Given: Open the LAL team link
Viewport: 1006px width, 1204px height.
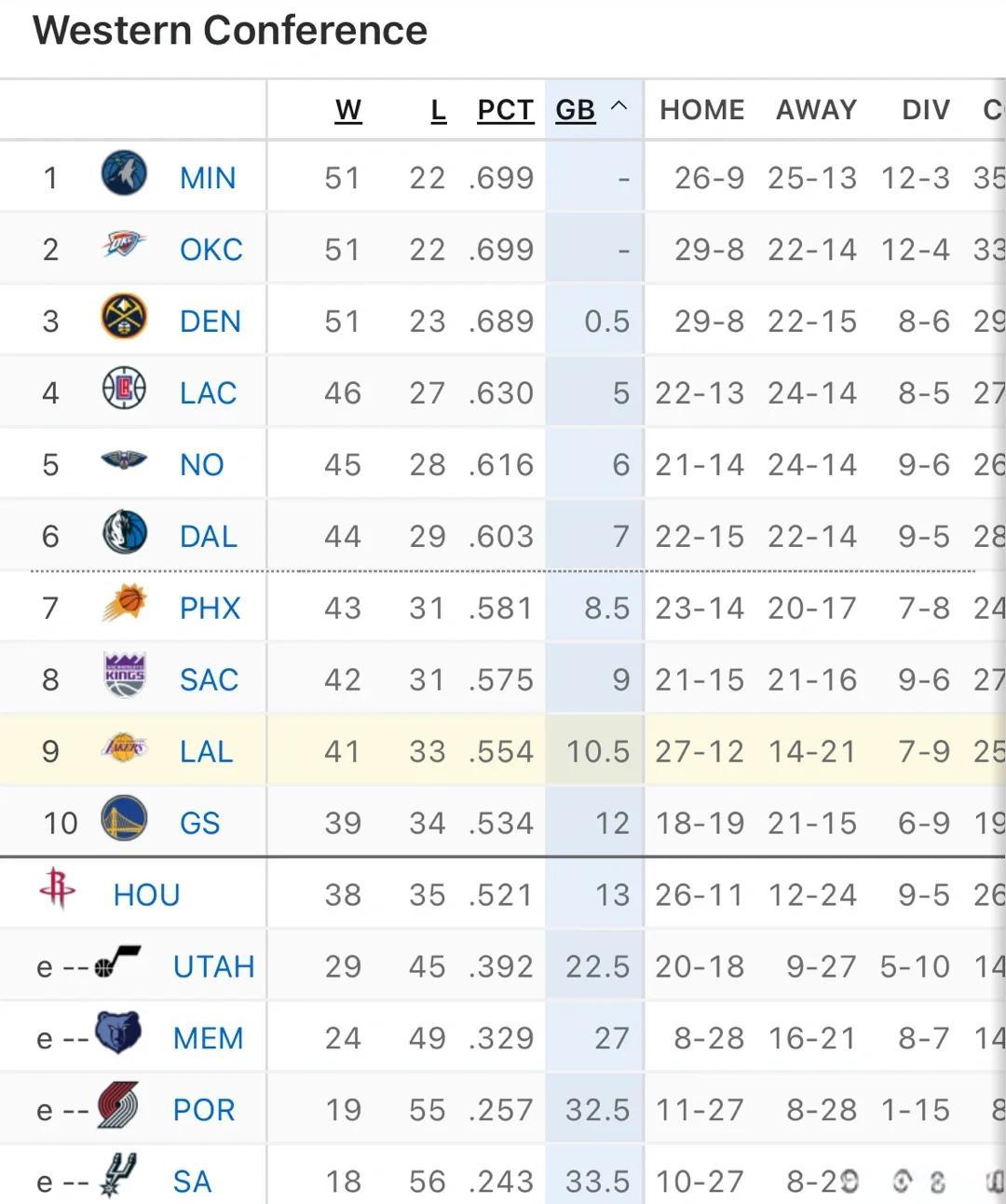Looking at the screenshot, I should (206, 751).
